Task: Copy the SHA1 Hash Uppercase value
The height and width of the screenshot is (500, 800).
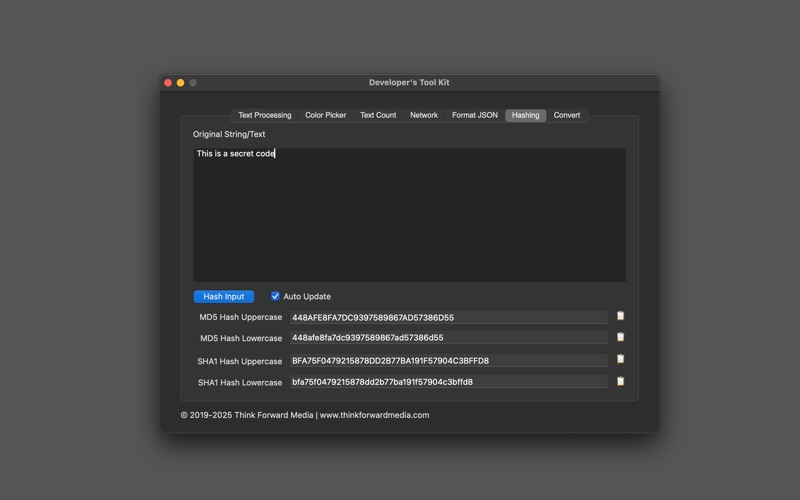Action: click(x=620, y=359)
